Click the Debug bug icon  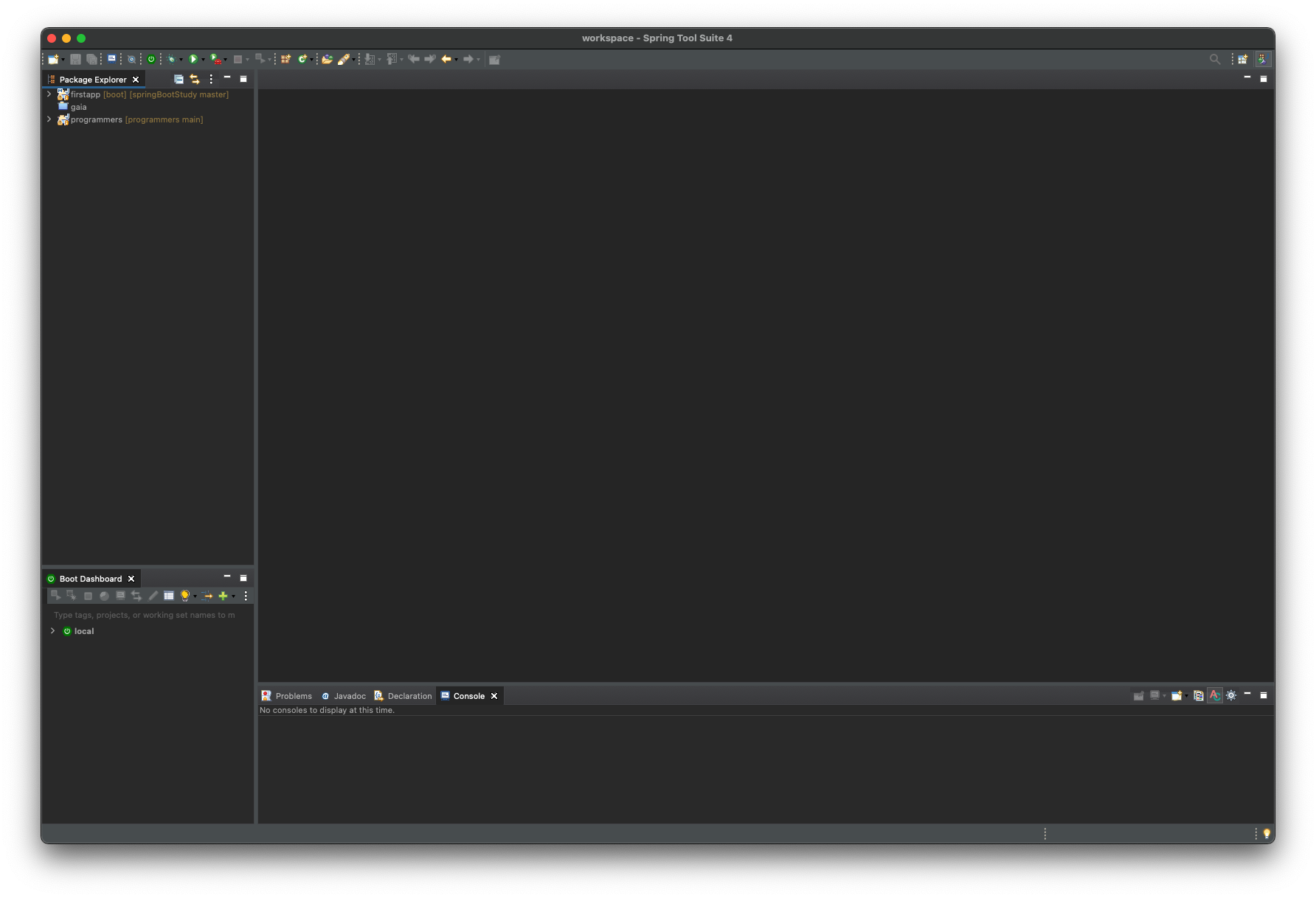click(171, 59)
